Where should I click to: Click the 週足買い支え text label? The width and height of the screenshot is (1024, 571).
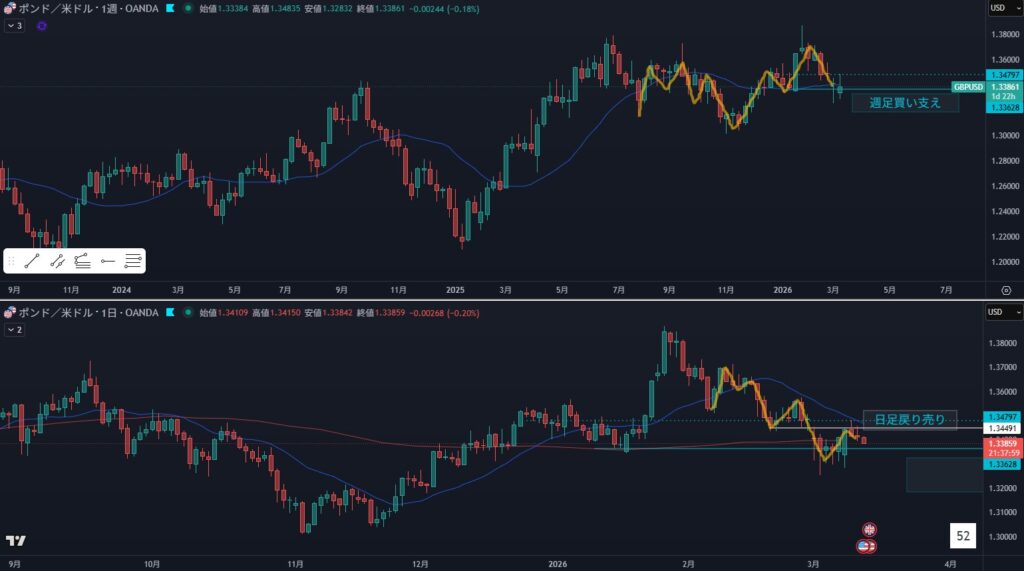click(x=905, y=103)
